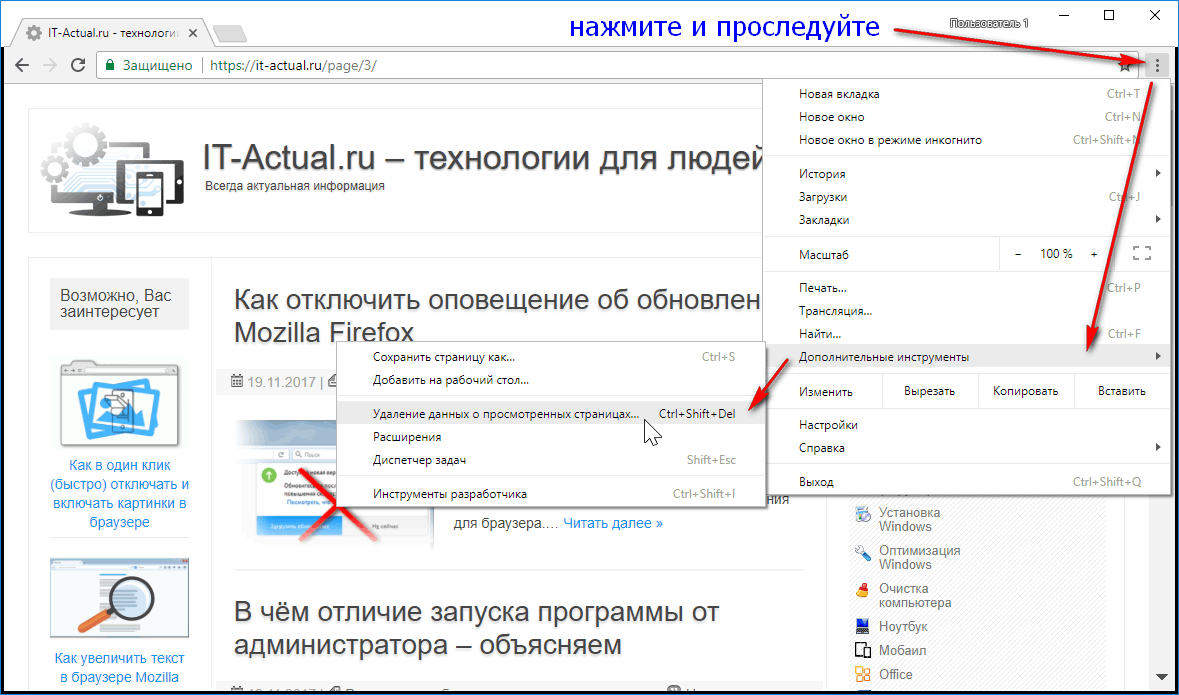This screenshot has height=695, width=1179.
Task: Select Удаление данных о просмотренных страницах...
Action: [551, 414]
